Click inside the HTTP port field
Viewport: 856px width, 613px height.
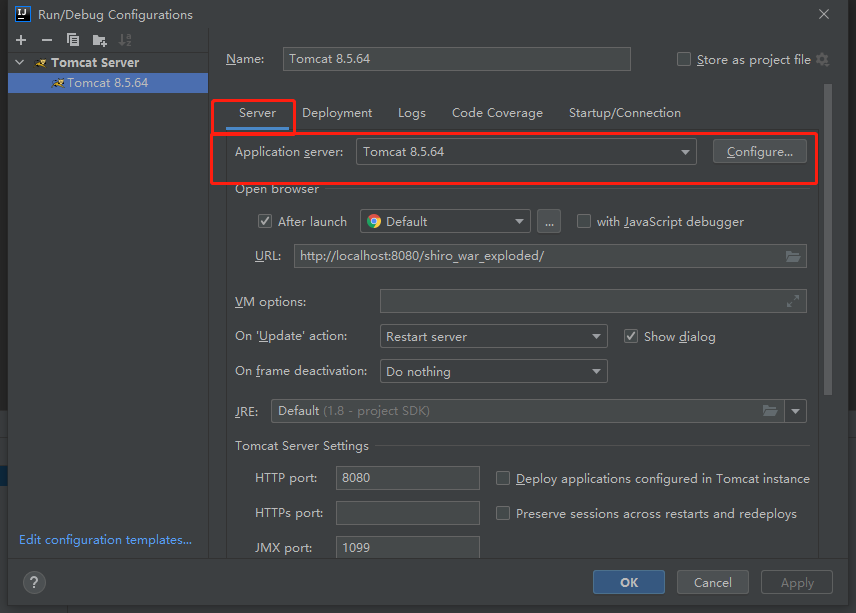click(407, 478)
